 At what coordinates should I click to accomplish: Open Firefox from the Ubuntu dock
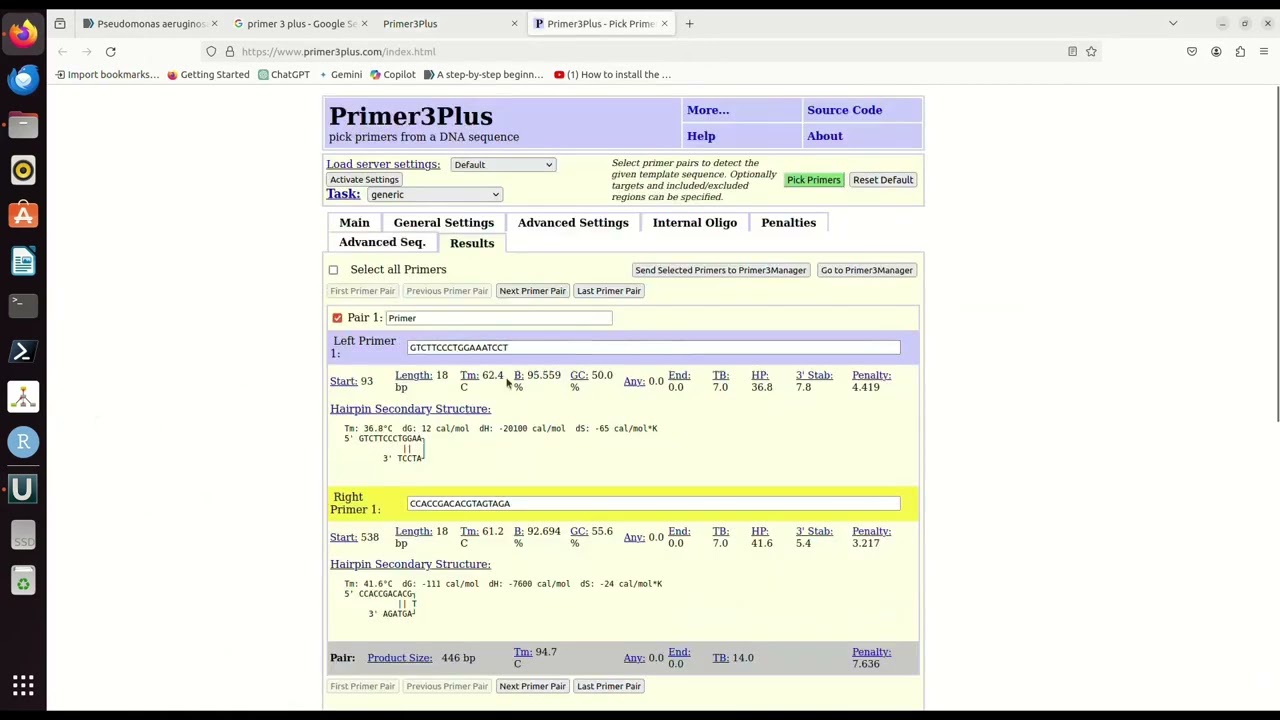[23, 33]
